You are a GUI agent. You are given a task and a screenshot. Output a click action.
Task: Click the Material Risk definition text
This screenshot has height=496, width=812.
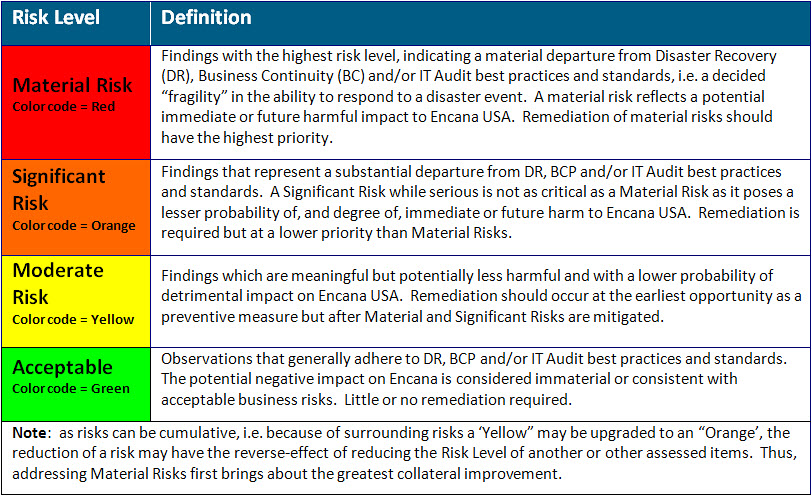pos(469,96)
